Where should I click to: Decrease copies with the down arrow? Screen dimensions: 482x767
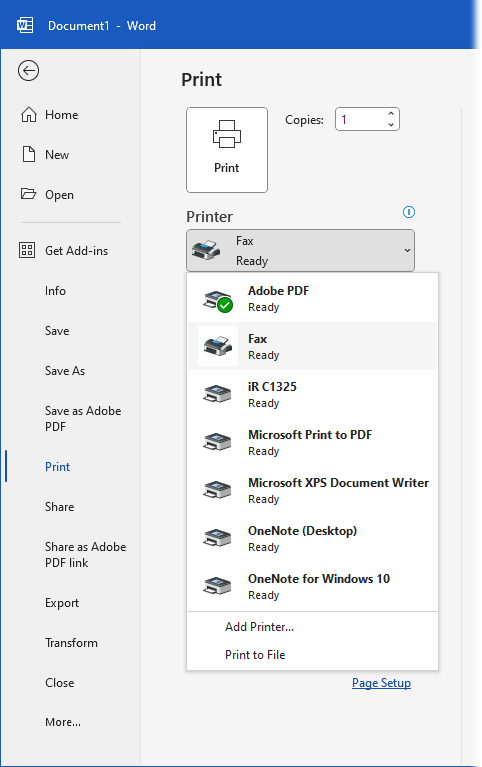point(391,125)
